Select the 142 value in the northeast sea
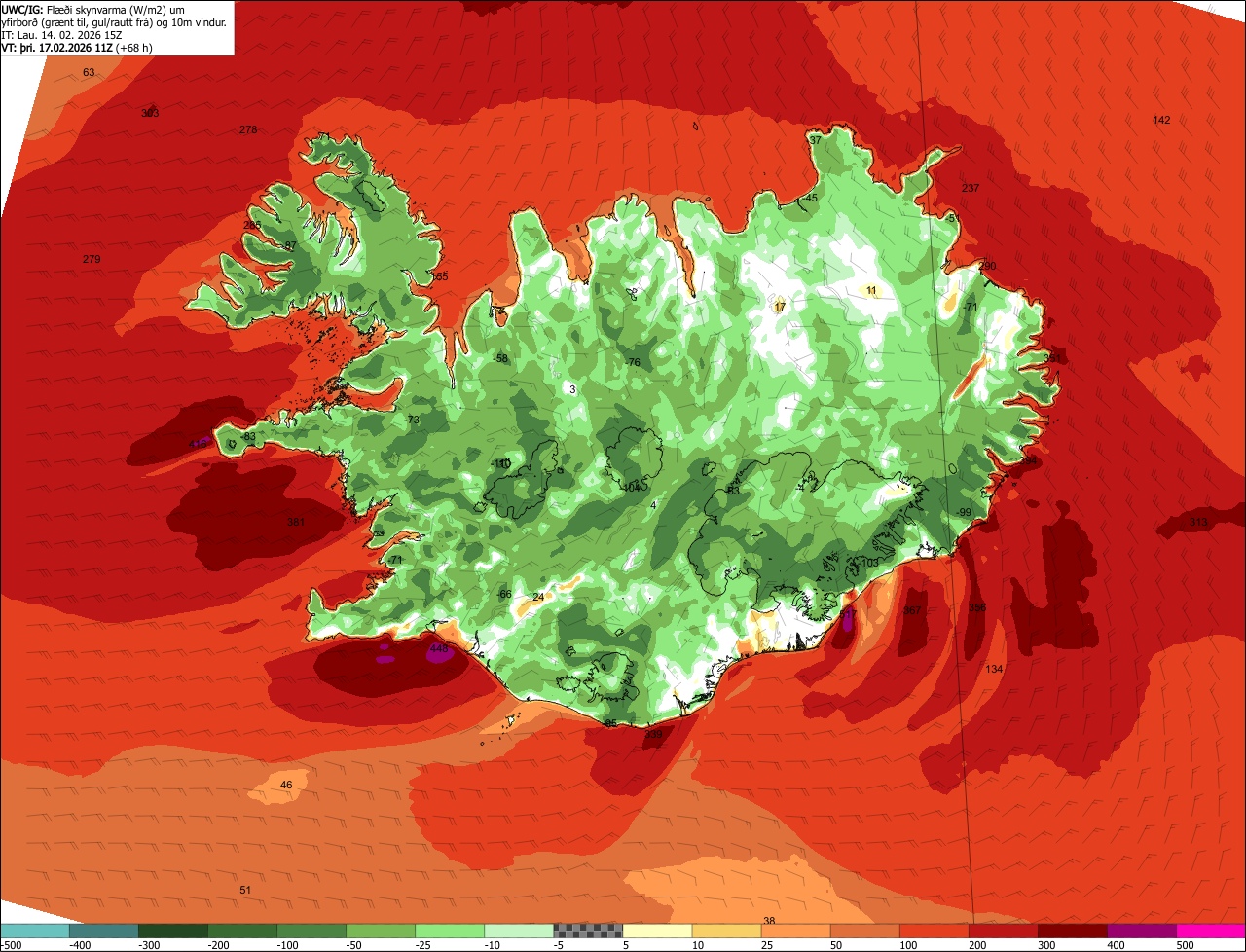Image resolution: width=1246 pixels, height=952 pixels. 1161,120
